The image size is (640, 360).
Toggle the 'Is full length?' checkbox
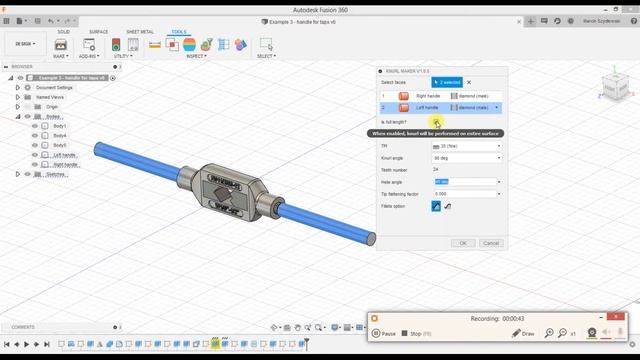436,122
